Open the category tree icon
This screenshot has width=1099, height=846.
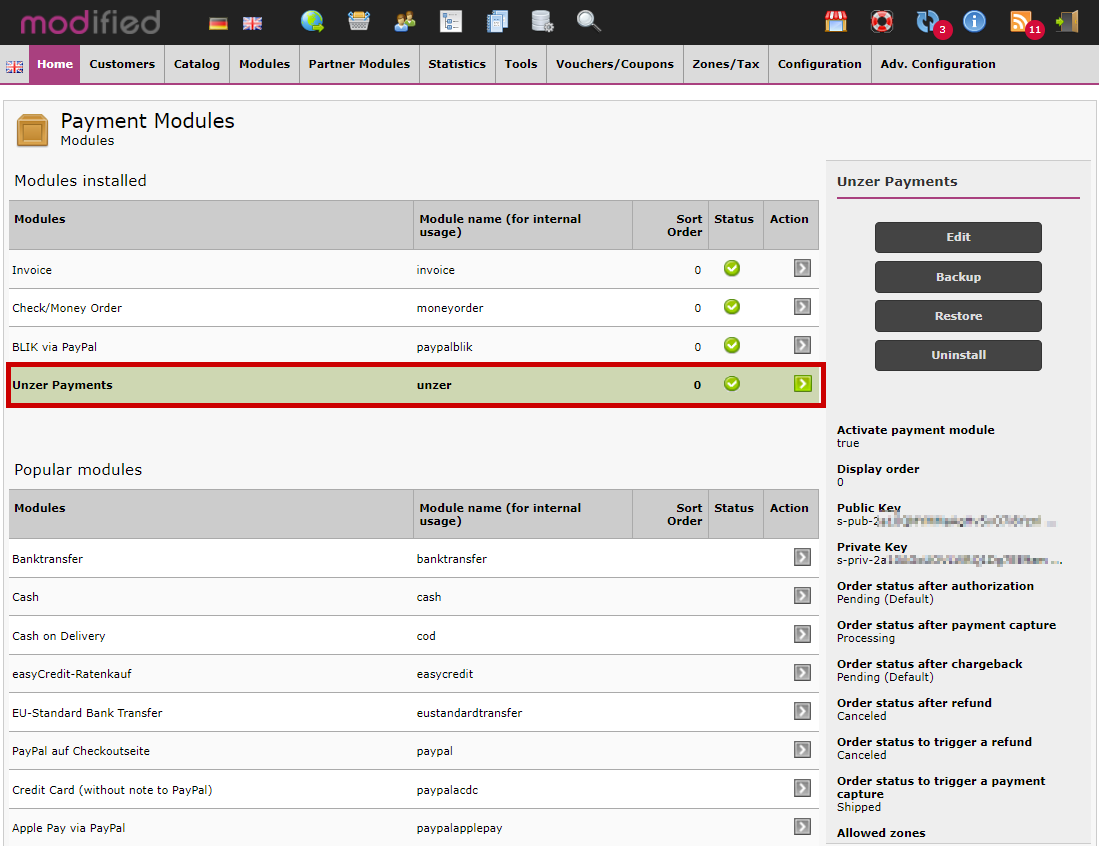pyautogui.click(x=451, y=22)
